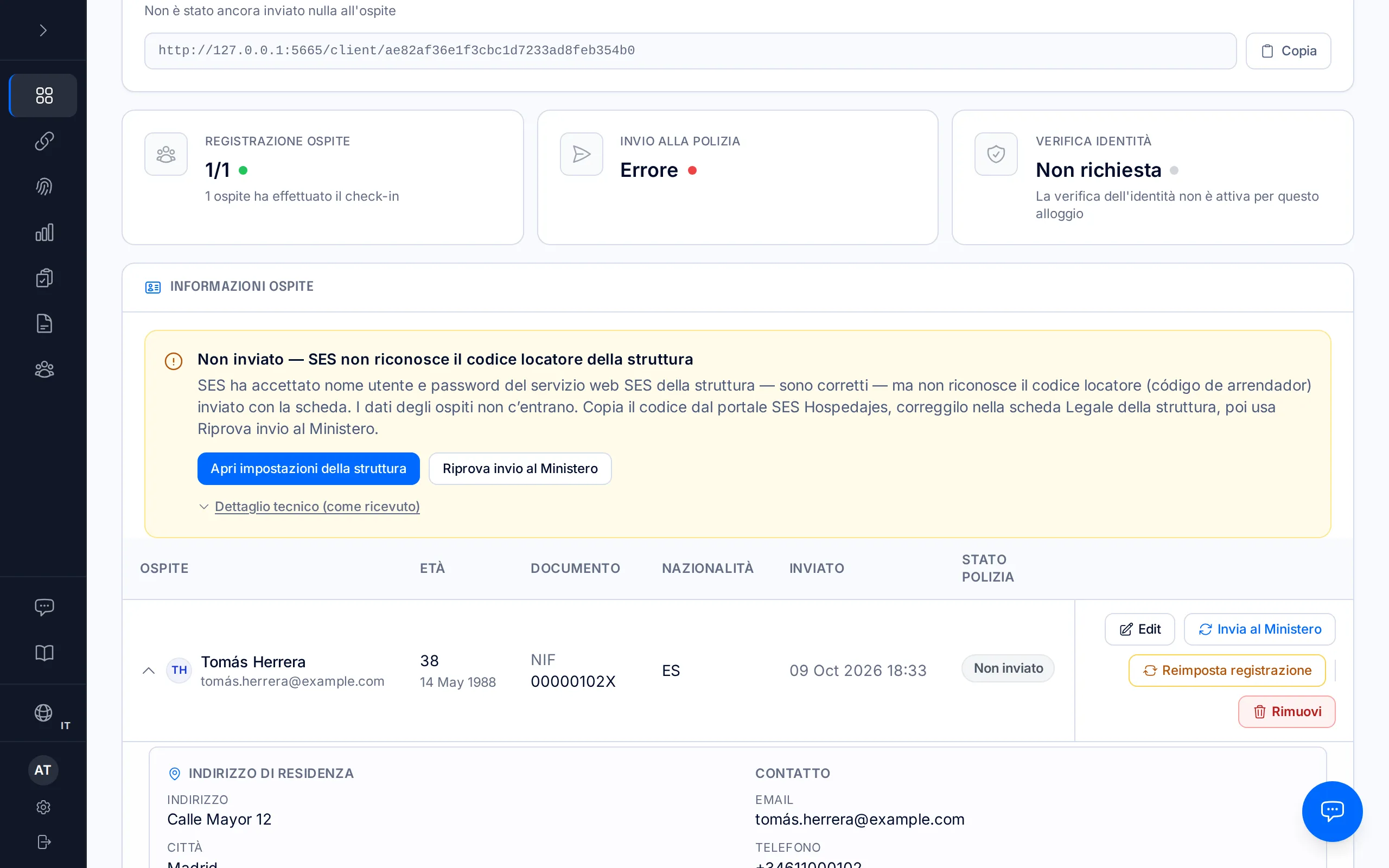1389x868 pixels.
Task: Open the sidebar speech bubble messages icon
Action: pyautogui.click(x=43, y=607)
